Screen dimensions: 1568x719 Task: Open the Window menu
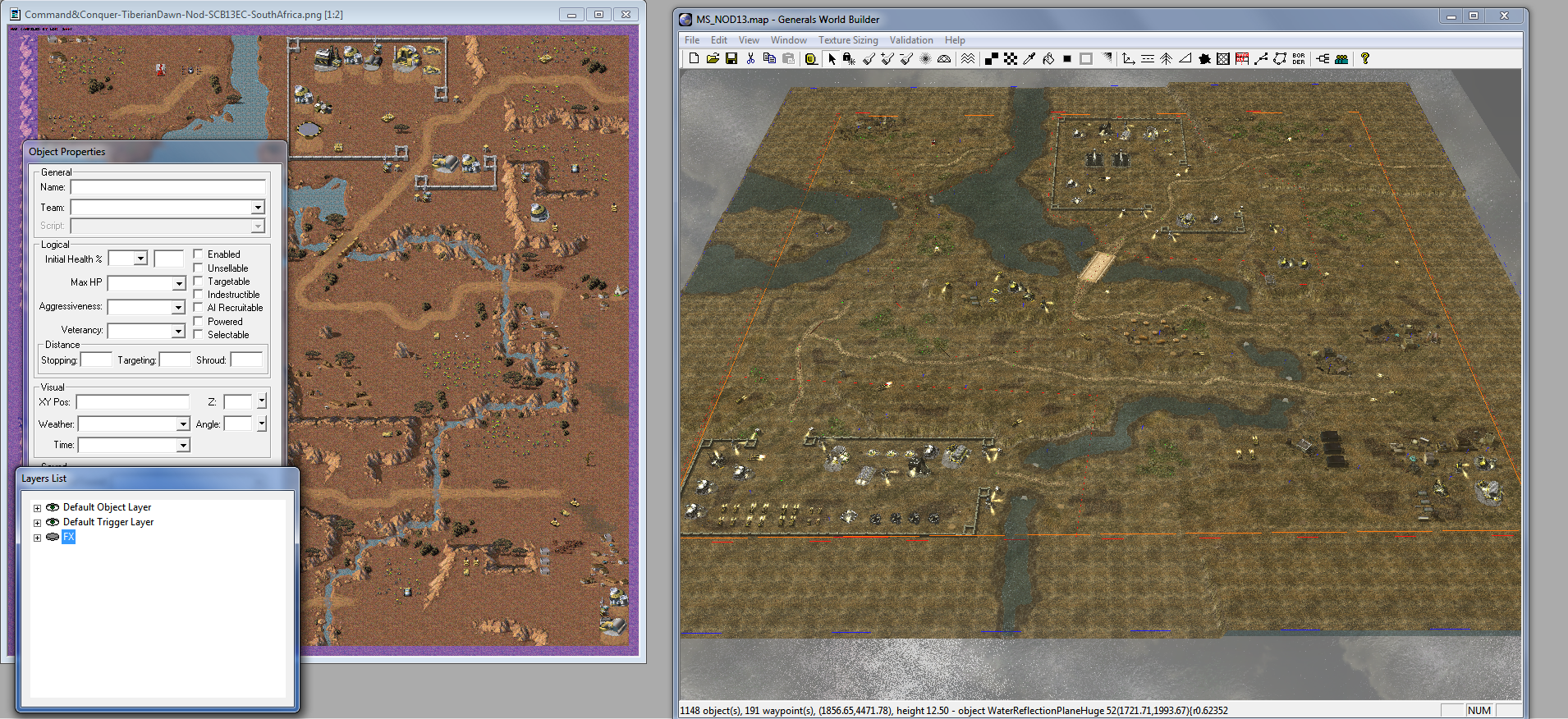tap(789, 40)
